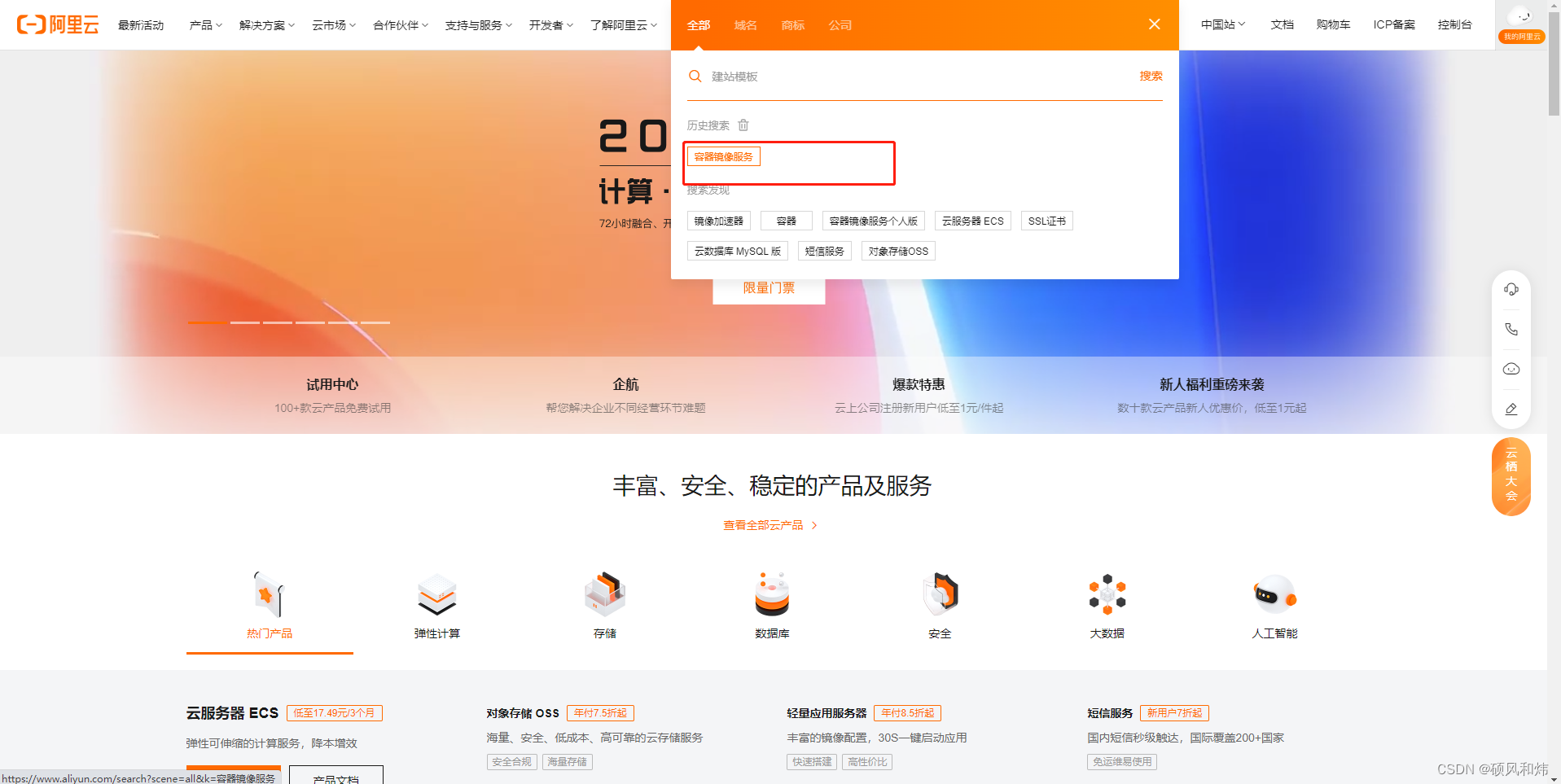Select suggestion tag 云服务器 ECS

click(972, 221)
